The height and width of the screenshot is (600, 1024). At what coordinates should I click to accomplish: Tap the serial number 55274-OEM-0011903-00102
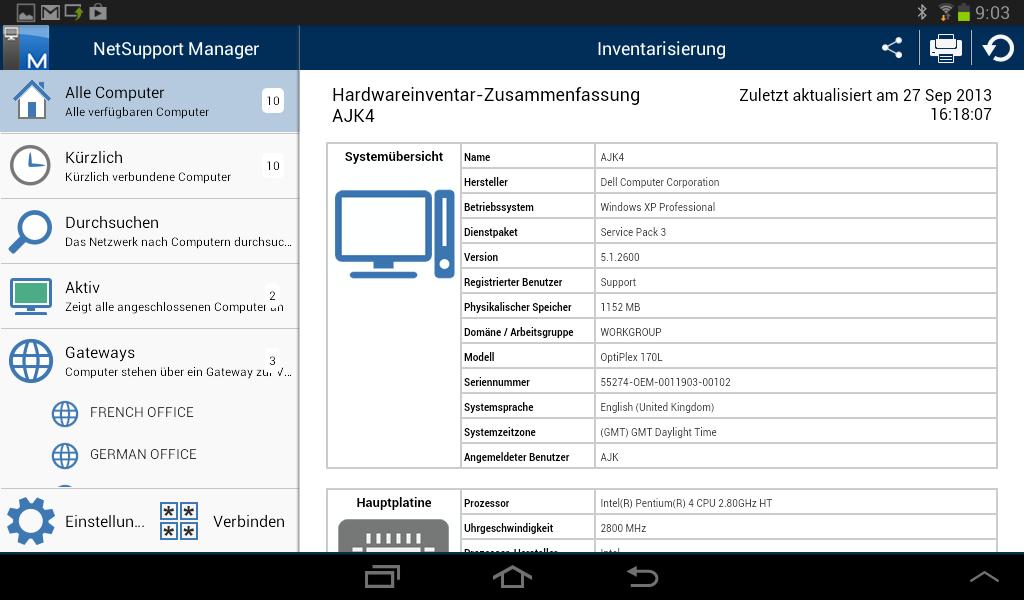pos(665,382)
